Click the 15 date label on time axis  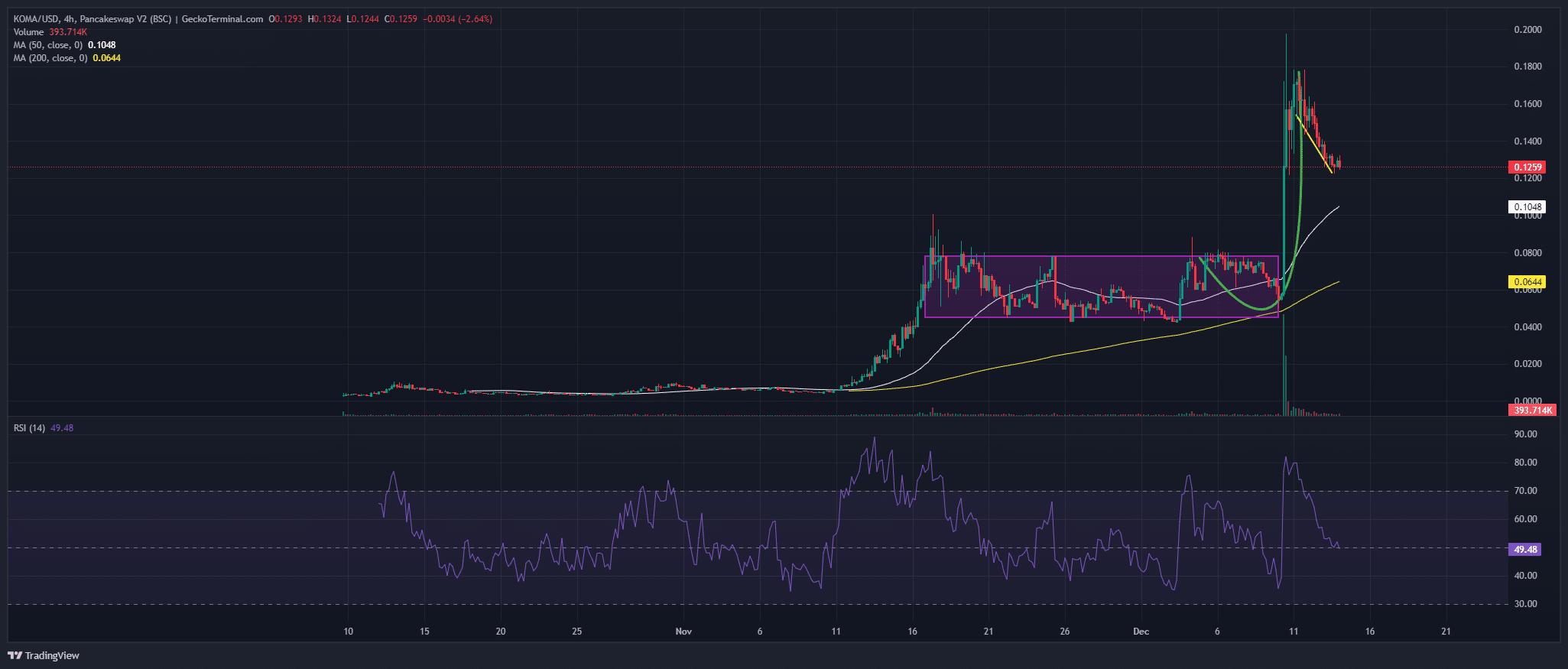tap(424, 632)
